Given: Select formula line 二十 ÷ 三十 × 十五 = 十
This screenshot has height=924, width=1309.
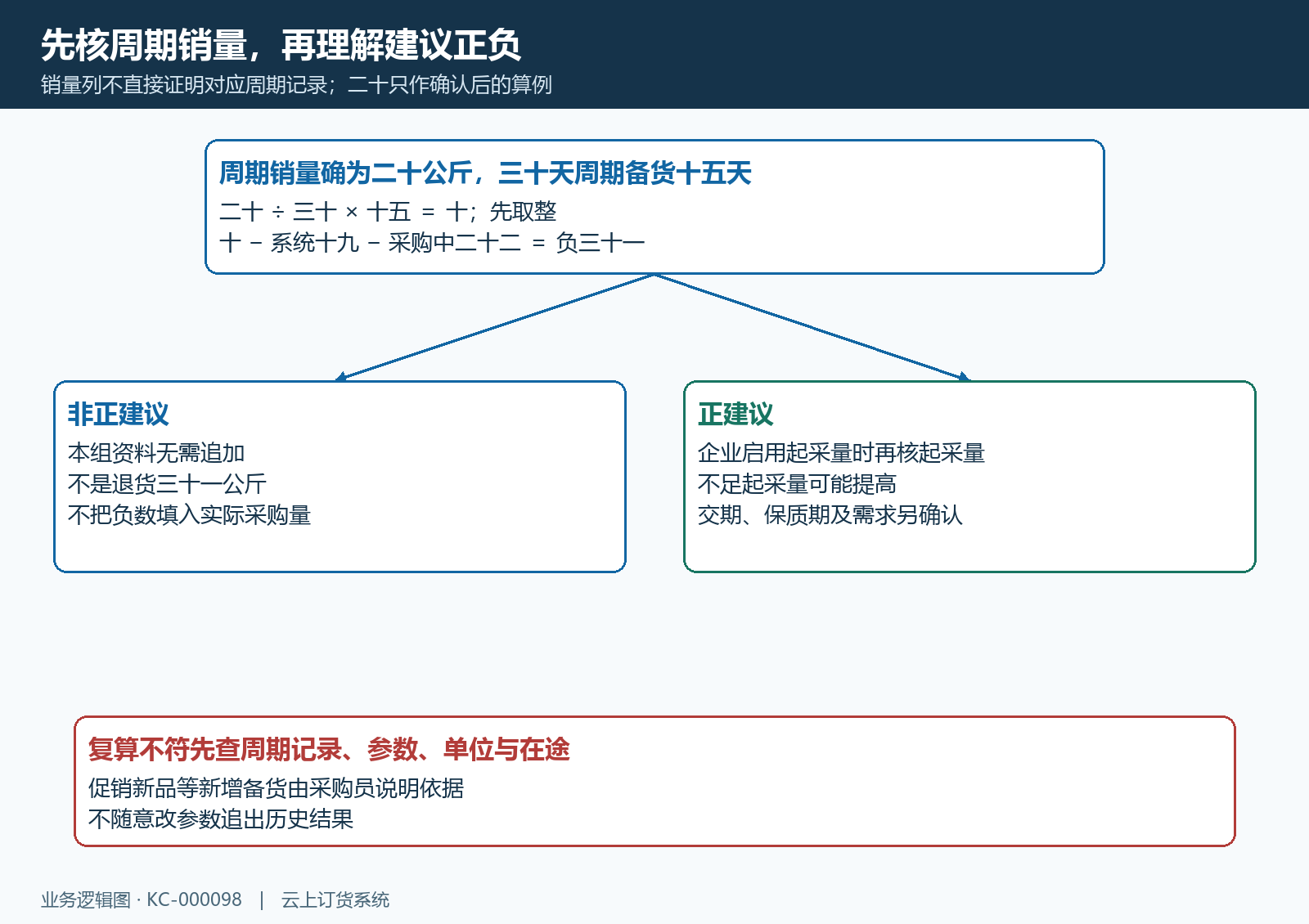Looking at the screenshot, I should [388, 212].
